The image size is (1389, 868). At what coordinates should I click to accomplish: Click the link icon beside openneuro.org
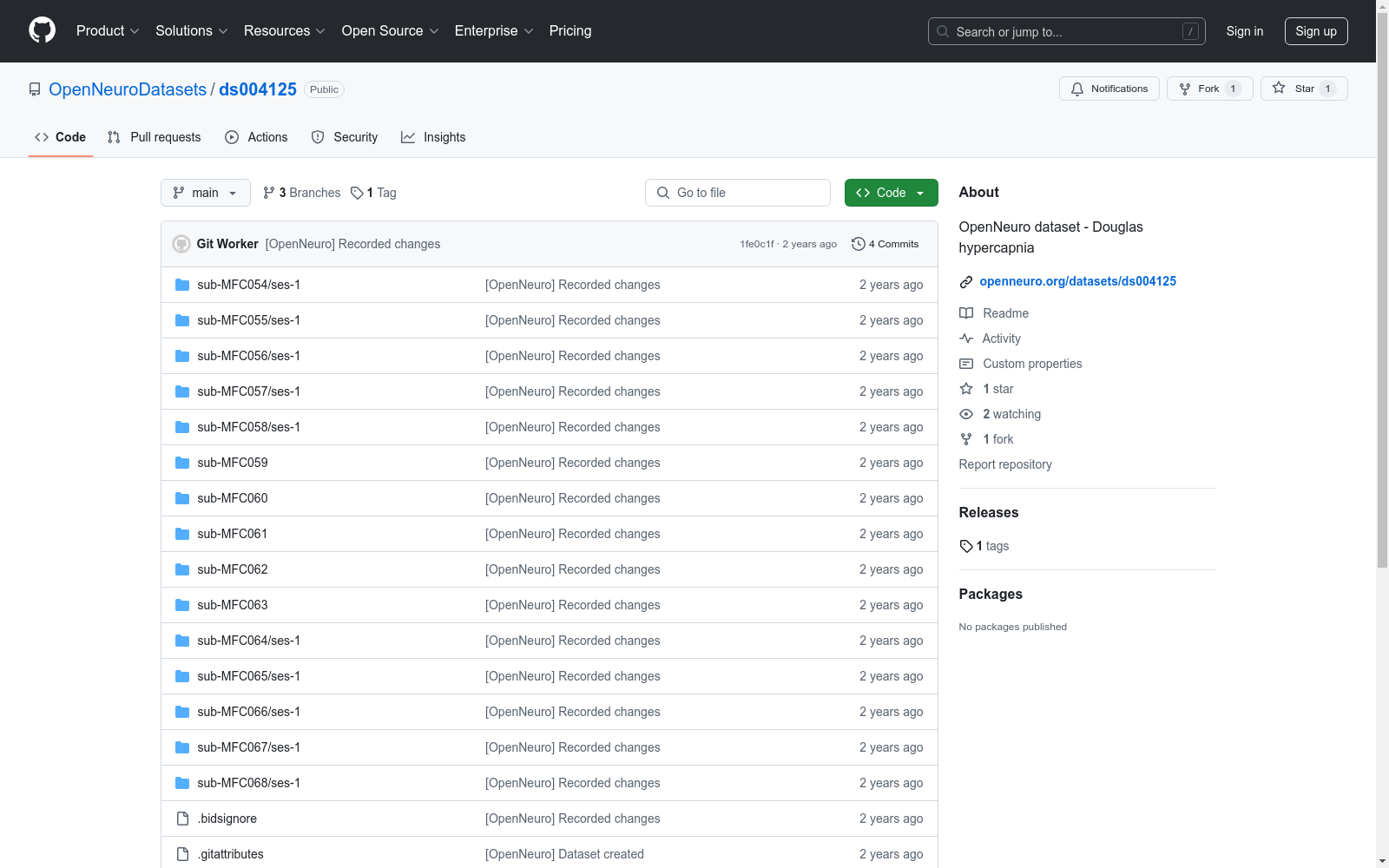coord(966,282)
